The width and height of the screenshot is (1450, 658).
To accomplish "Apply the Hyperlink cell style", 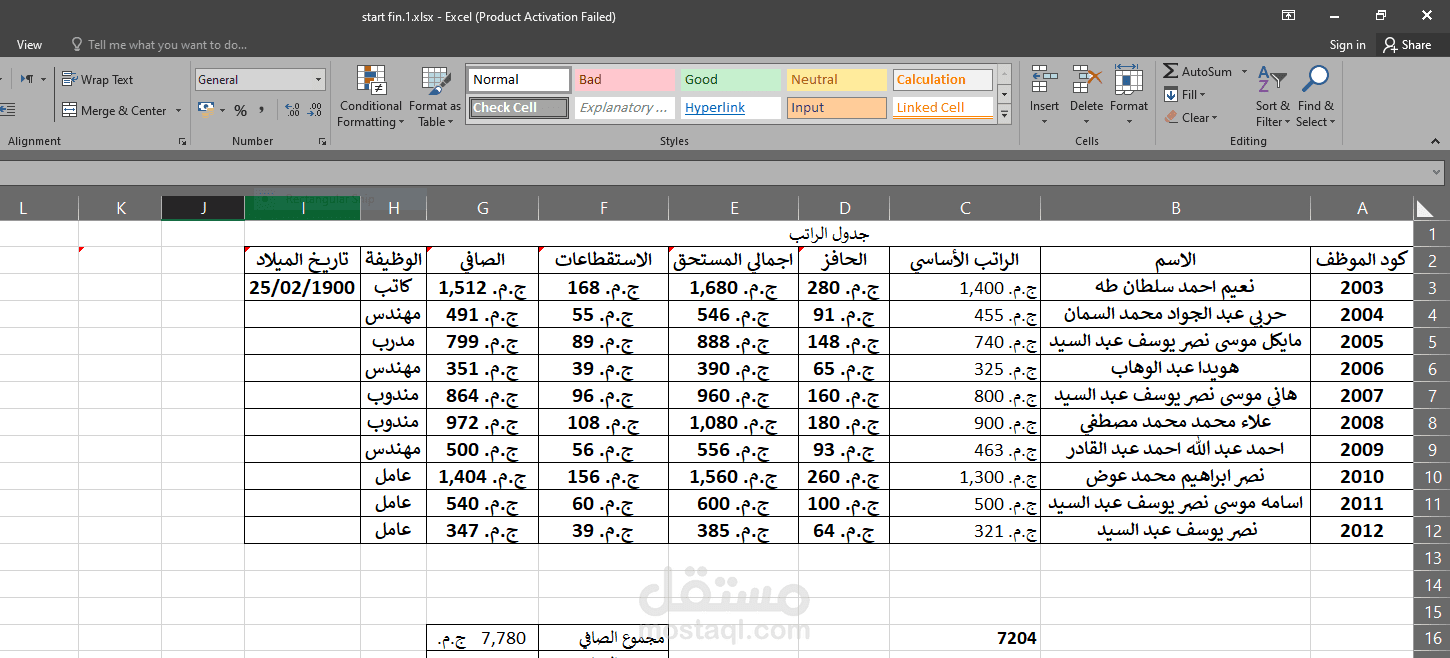I will (x=731, y=108).
